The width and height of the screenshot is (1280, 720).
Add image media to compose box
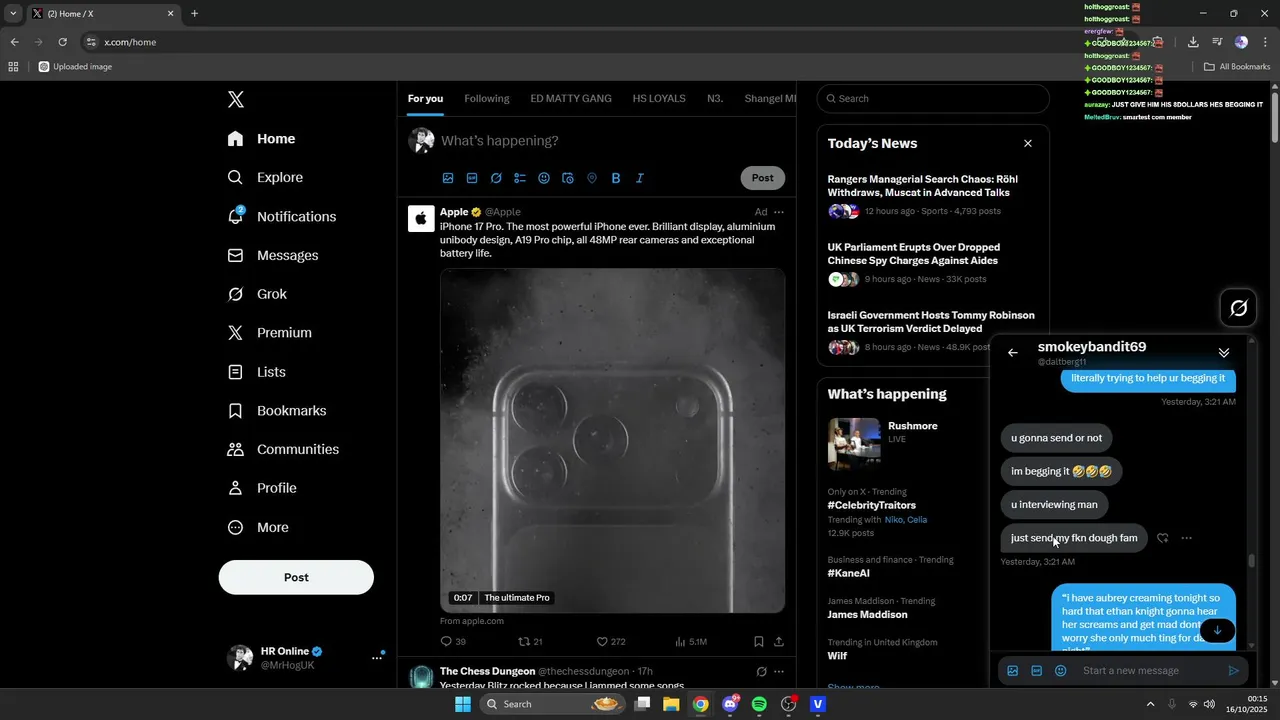pos(448,178)
